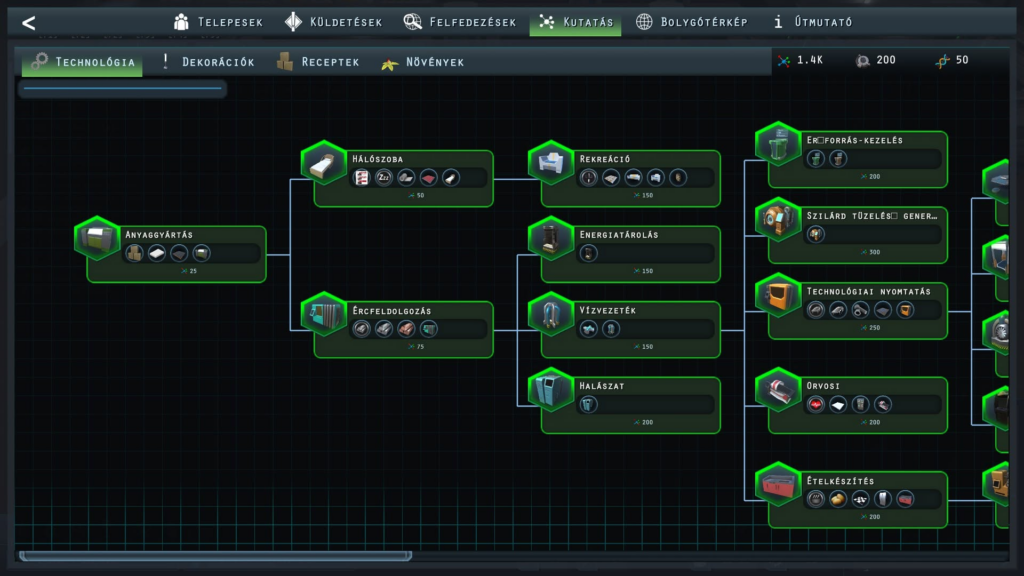Image resolution: width=1024 pixels, height=576 pixels.
Task: Click the Energiatárolás hexagon icon
Action: 551,239
